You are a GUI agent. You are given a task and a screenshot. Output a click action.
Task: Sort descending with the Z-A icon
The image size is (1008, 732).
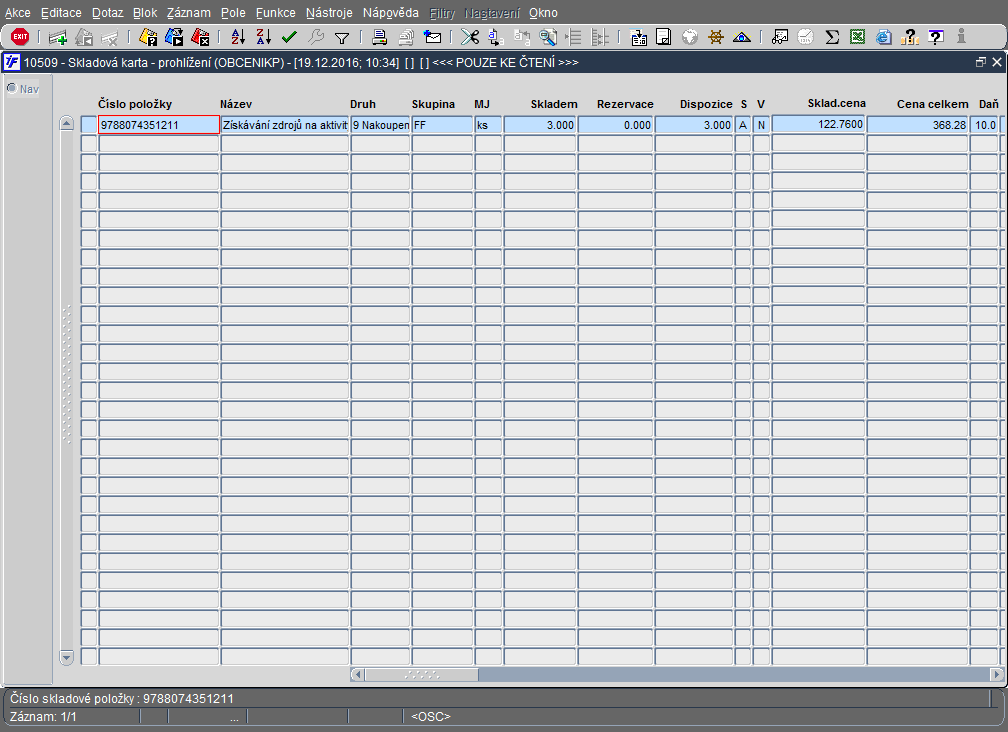264,37
